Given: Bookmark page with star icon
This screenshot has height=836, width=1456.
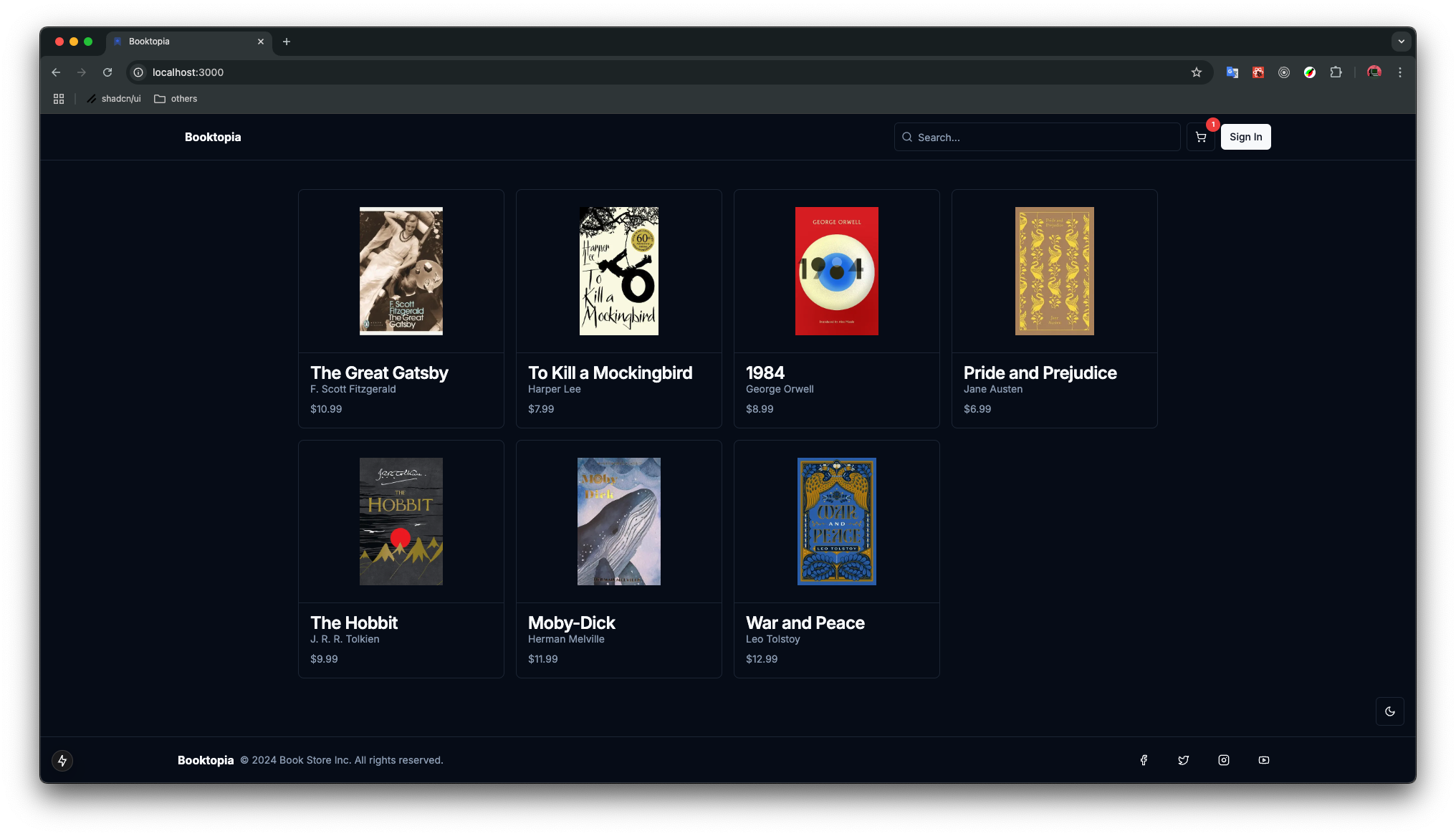Looking at the screenshot, I should click(x=1196, y=72).
